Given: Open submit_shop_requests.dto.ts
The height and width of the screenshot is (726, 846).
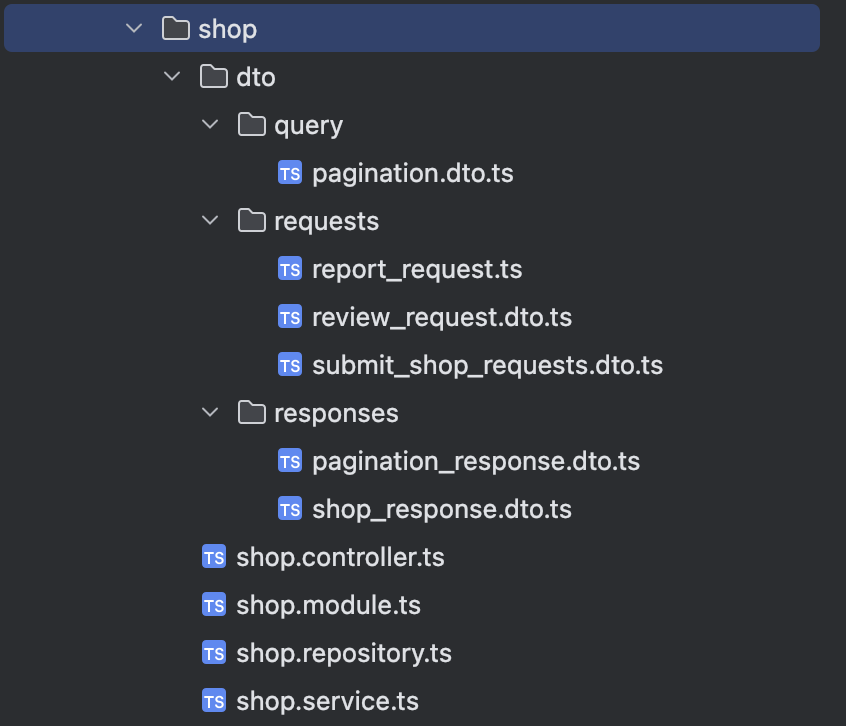Looking at the screenshot, I should (x=487, y=365).
